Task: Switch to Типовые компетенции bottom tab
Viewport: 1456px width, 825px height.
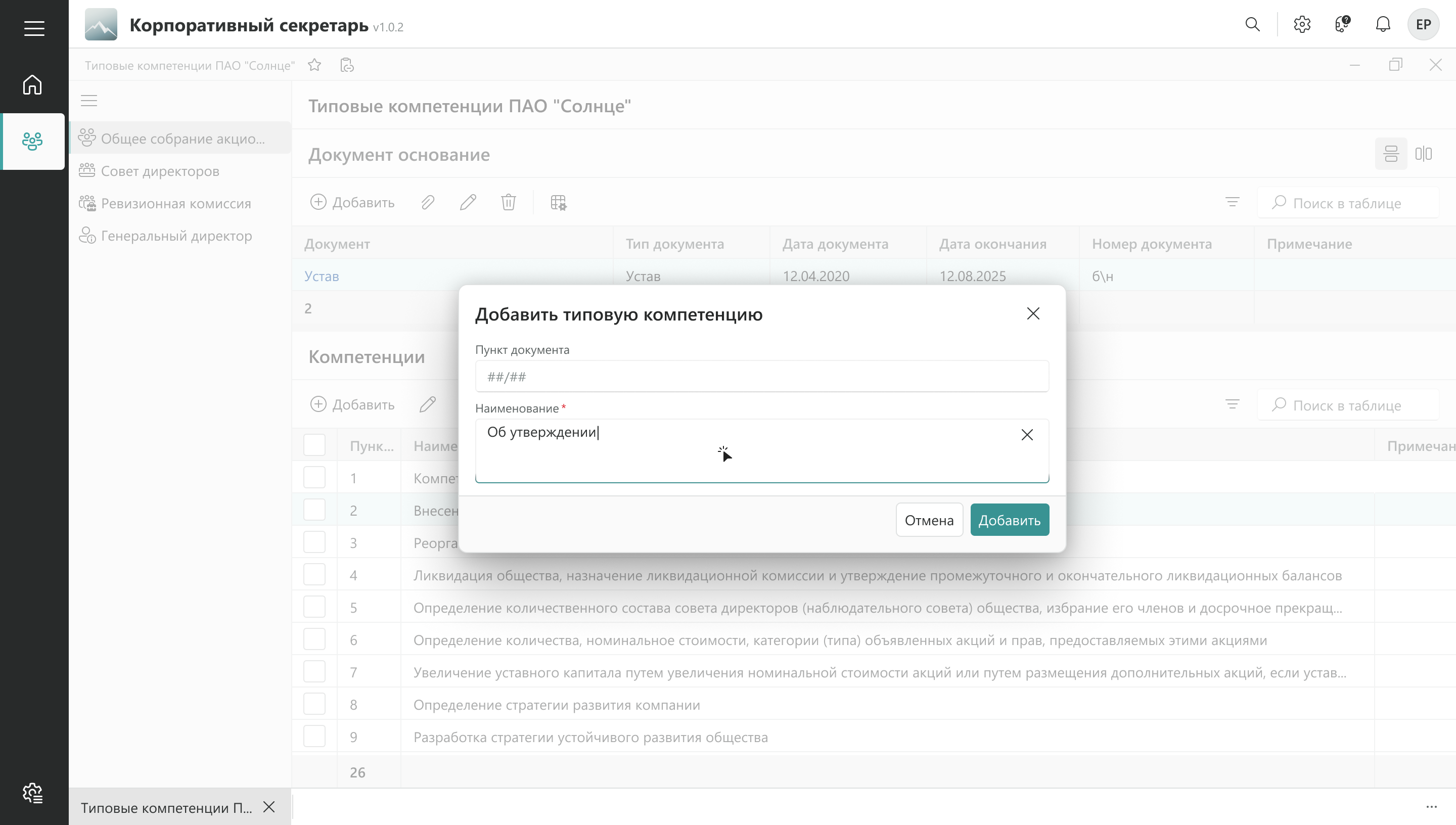Action: click(166, 807)
